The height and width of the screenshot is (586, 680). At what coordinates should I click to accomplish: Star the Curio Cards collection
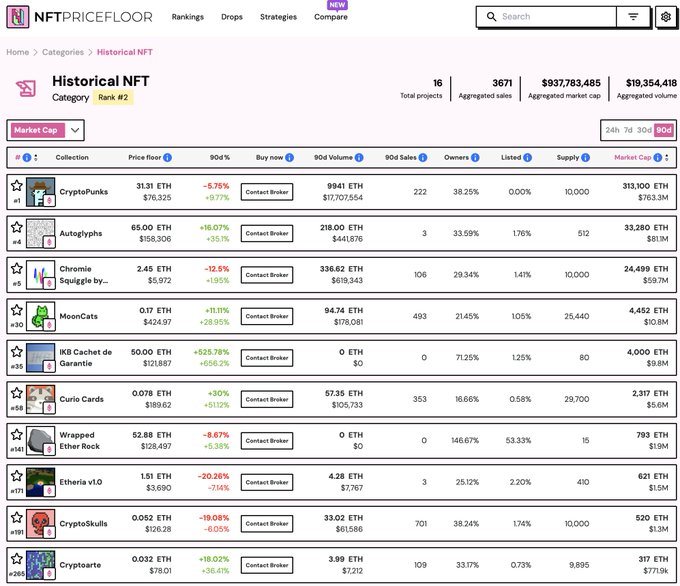point(17,393)
